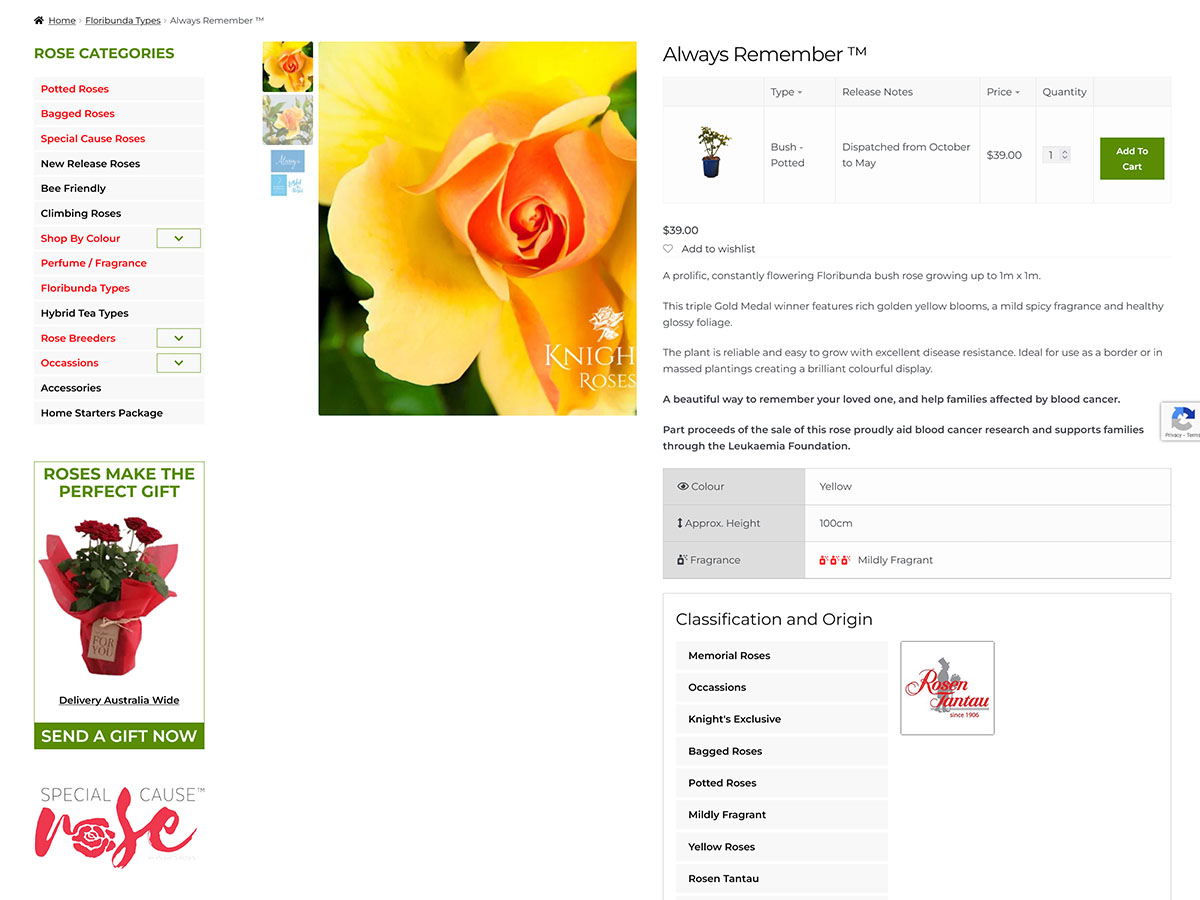Expand the Occassions category submenu
This screenshot has height=900, width=1200.
179,363
